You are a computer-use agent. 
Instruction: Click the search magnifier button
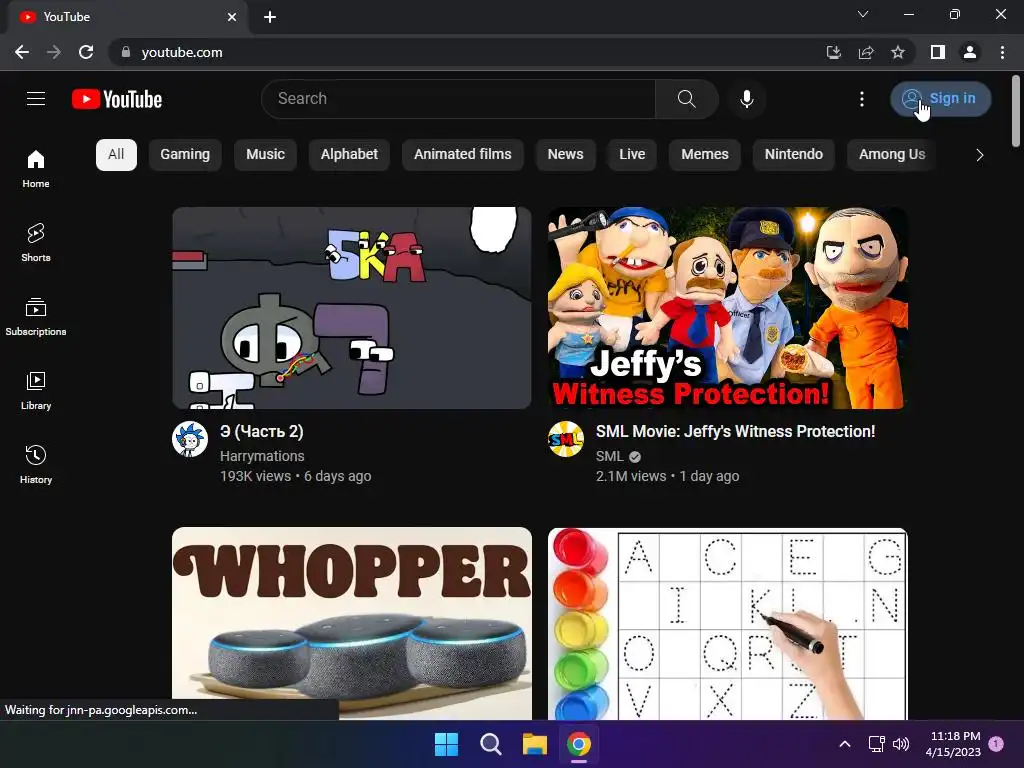pyautogui.click(x=686, y=99)
